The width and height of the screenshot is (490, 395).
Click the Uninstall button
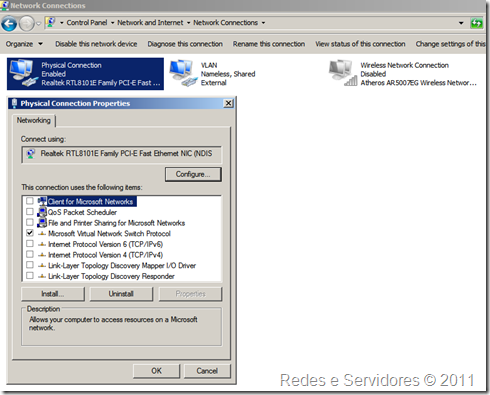click(x=121, y=294)
